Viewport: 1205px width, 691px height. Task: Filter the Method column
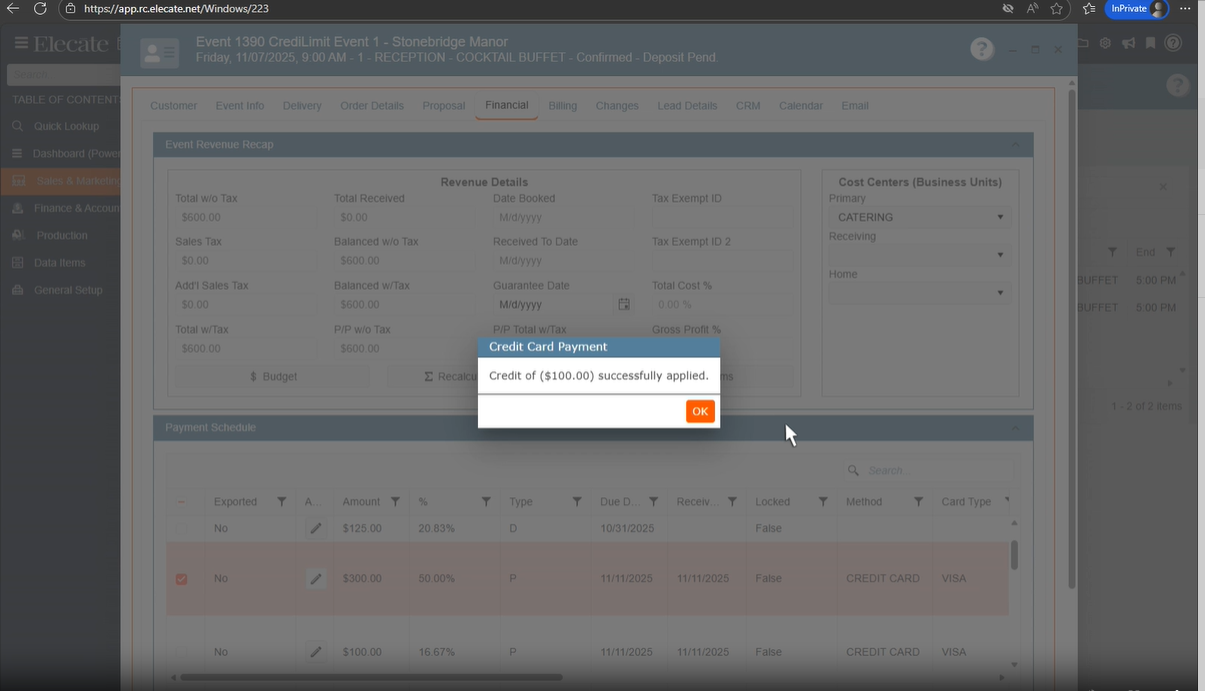coord(918,502)
